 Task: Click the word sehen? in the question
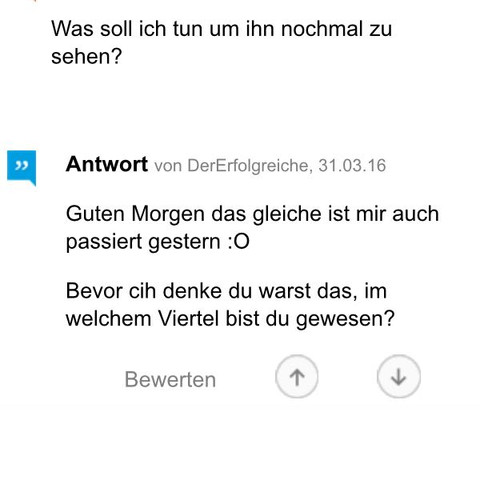(x=87, y=56)
